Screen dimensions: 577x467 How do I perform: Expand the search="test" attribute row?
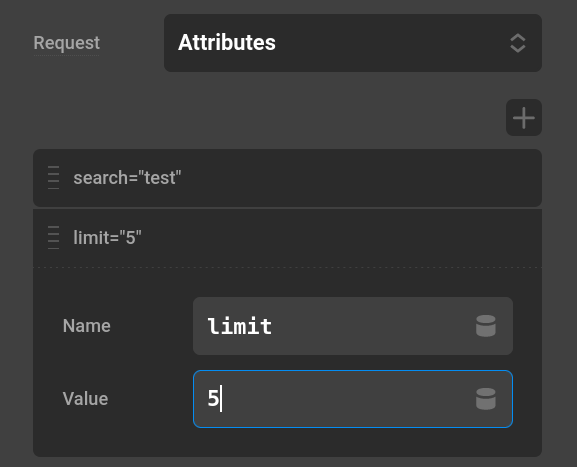[x=287, y=178]
